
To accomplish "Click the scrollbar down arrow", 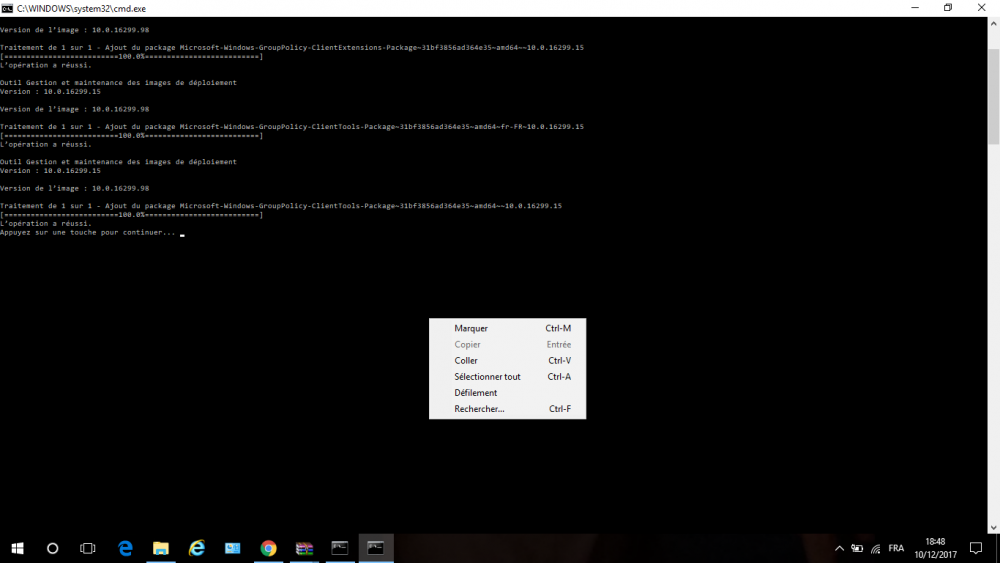I will (x=994, y=528).
